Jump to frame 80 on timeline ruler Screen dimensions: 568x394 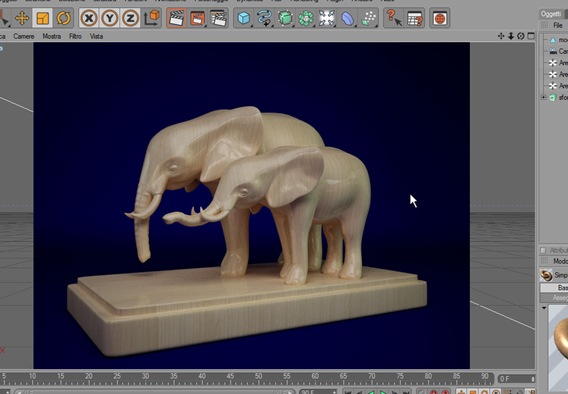coord(428,377)
